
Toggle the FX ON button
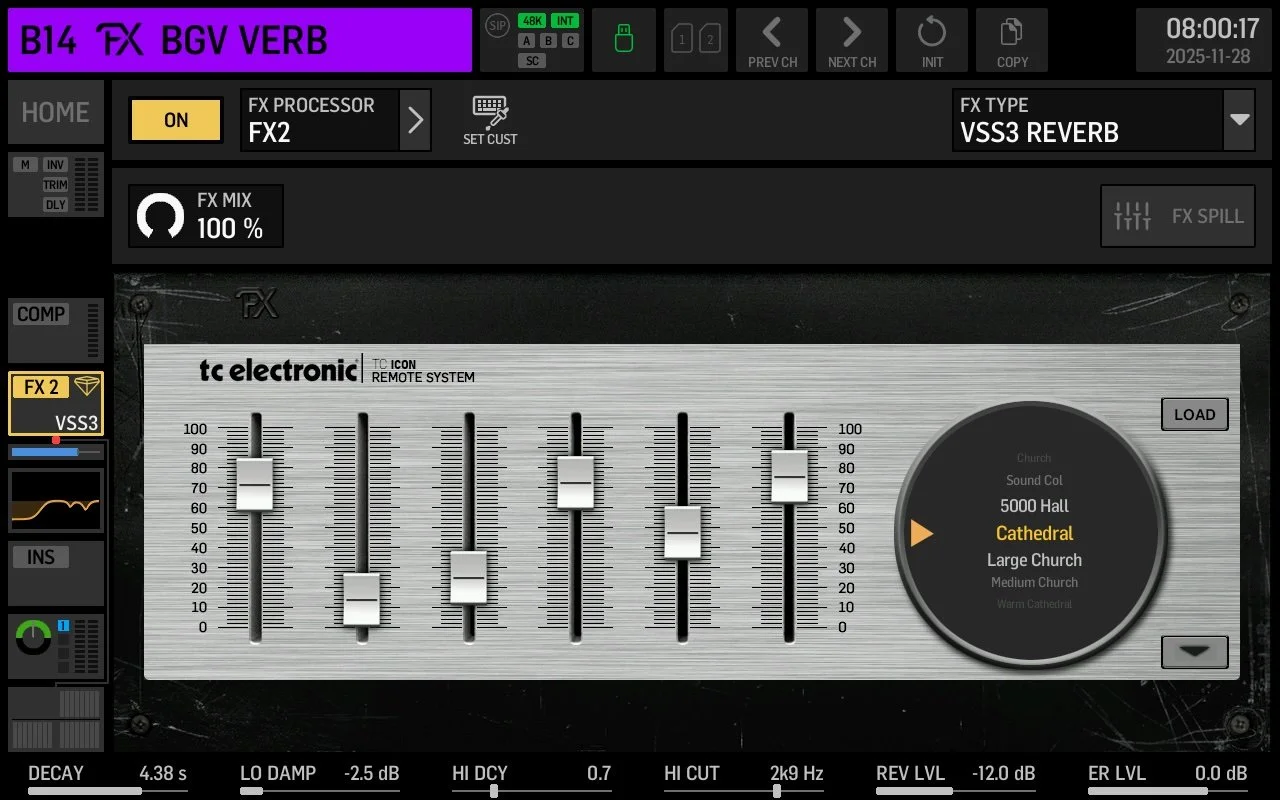[176, 120]
